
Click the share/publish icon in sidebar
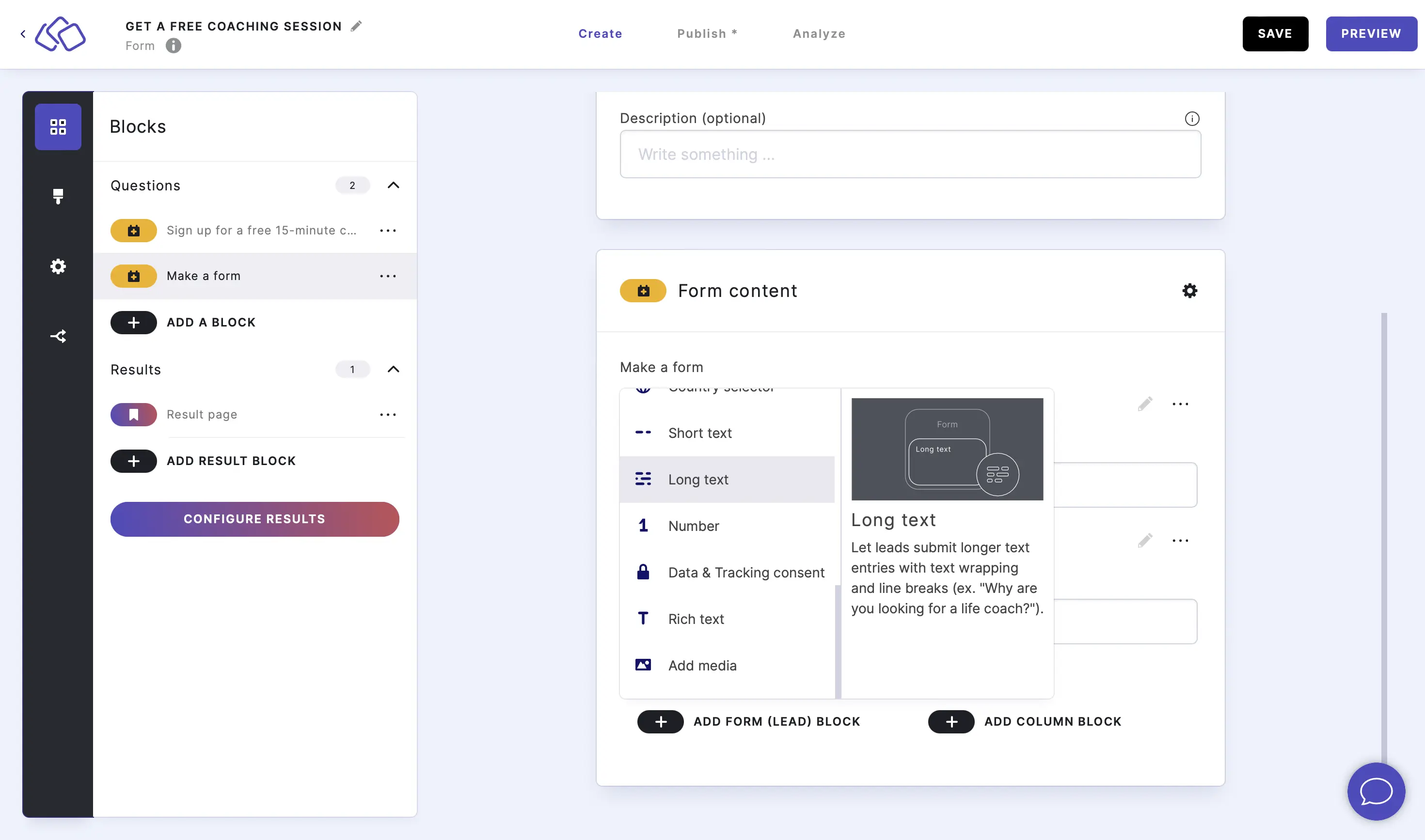pyautogui.click(x=57, y=336)
